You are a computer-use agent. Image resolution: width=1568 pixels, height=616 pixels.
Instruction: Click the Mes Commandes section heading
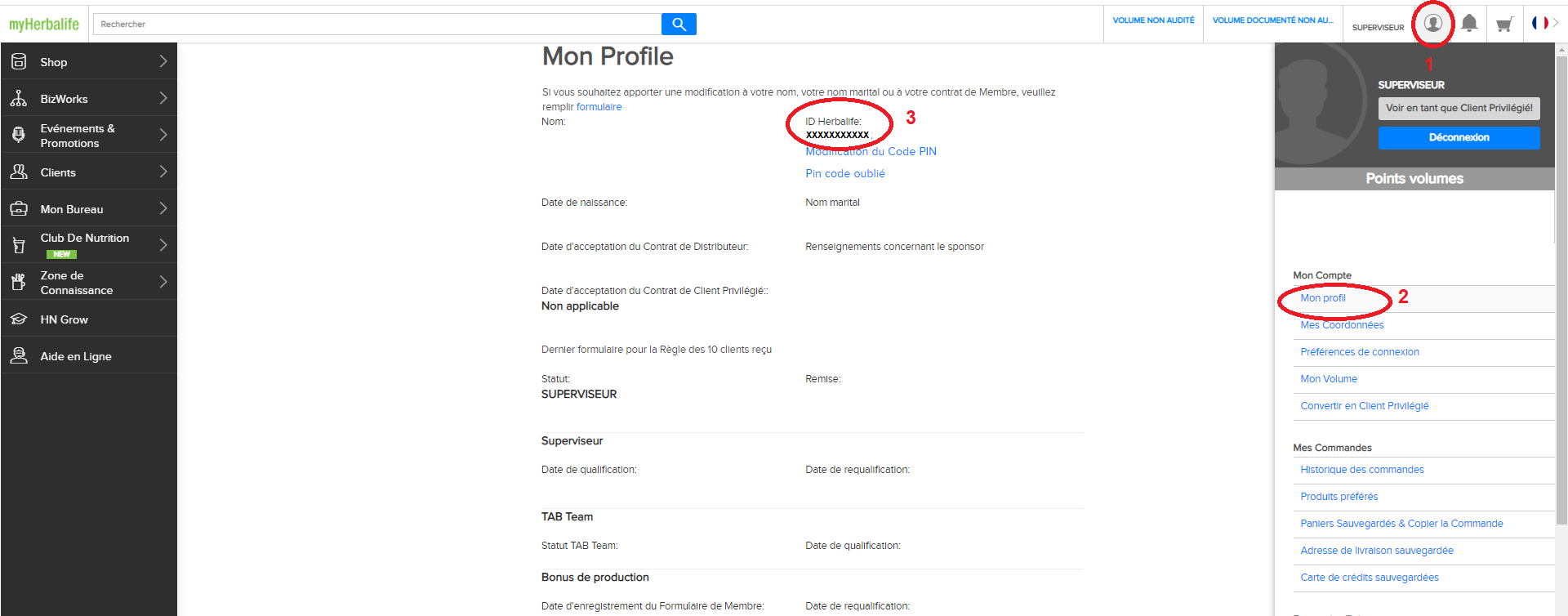click(1332, 448)
